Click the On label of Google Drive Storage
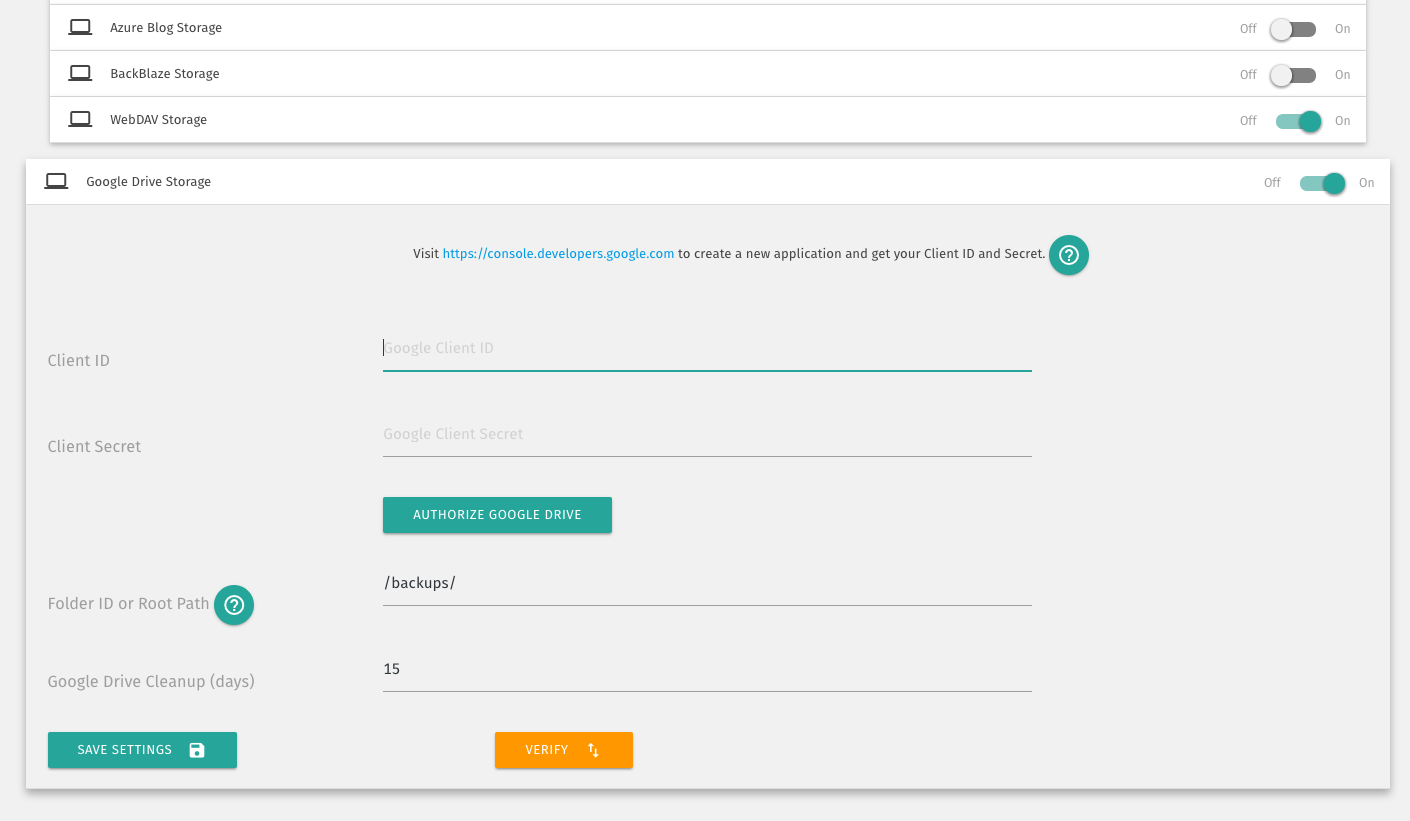This screenshot has height=821, width=1410. point(1366,183)
